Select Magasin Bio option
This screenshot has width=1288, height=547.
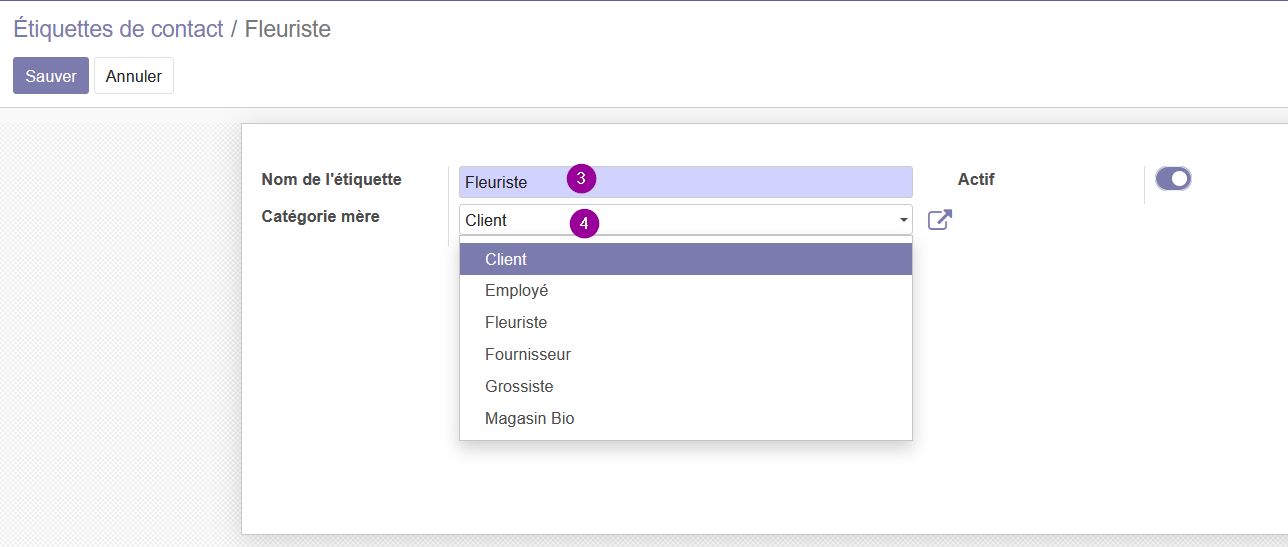pos(686,419)
